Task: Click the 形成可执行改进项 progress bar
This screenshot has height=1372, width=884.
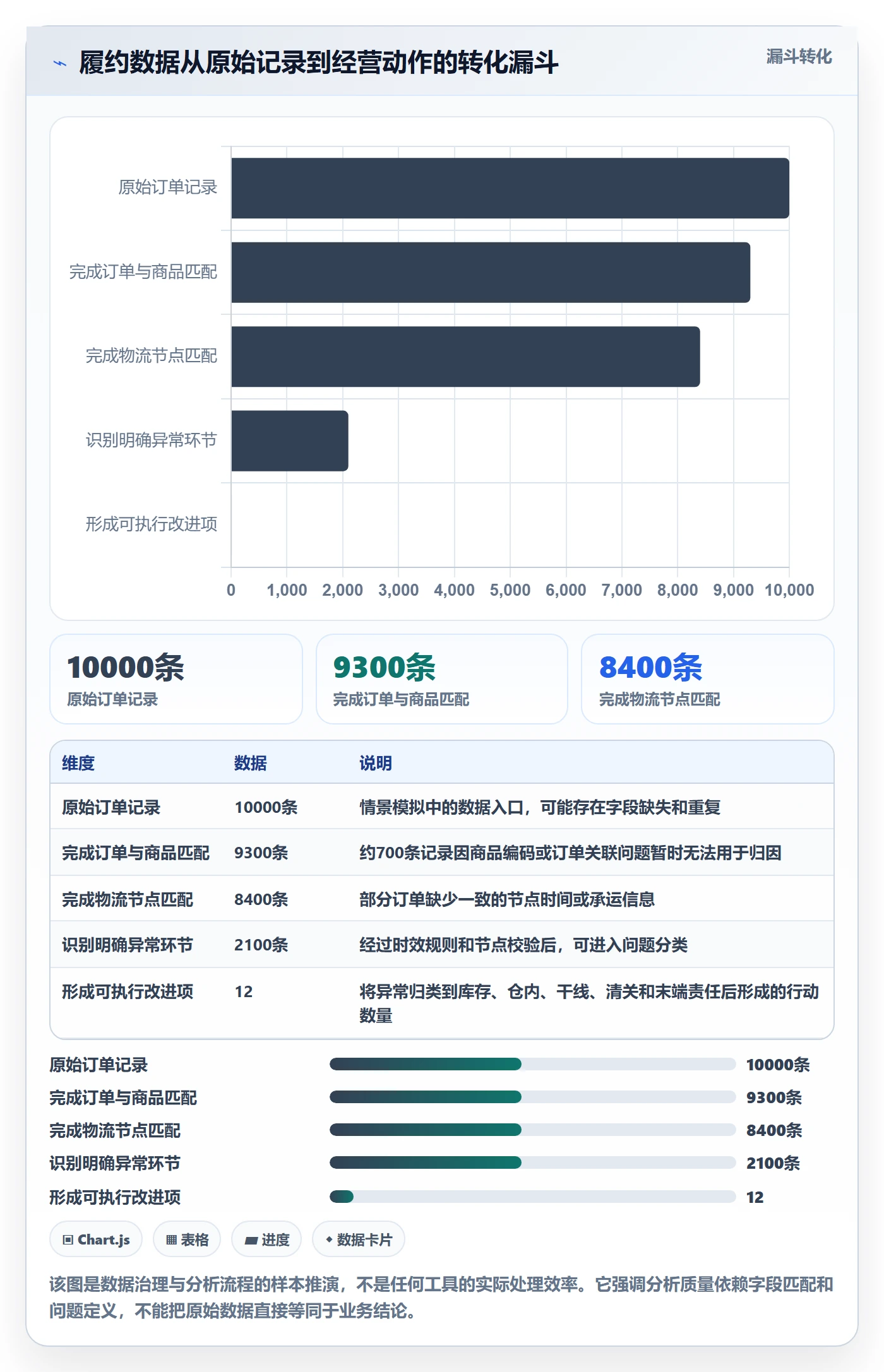Action: (532, 1197)
